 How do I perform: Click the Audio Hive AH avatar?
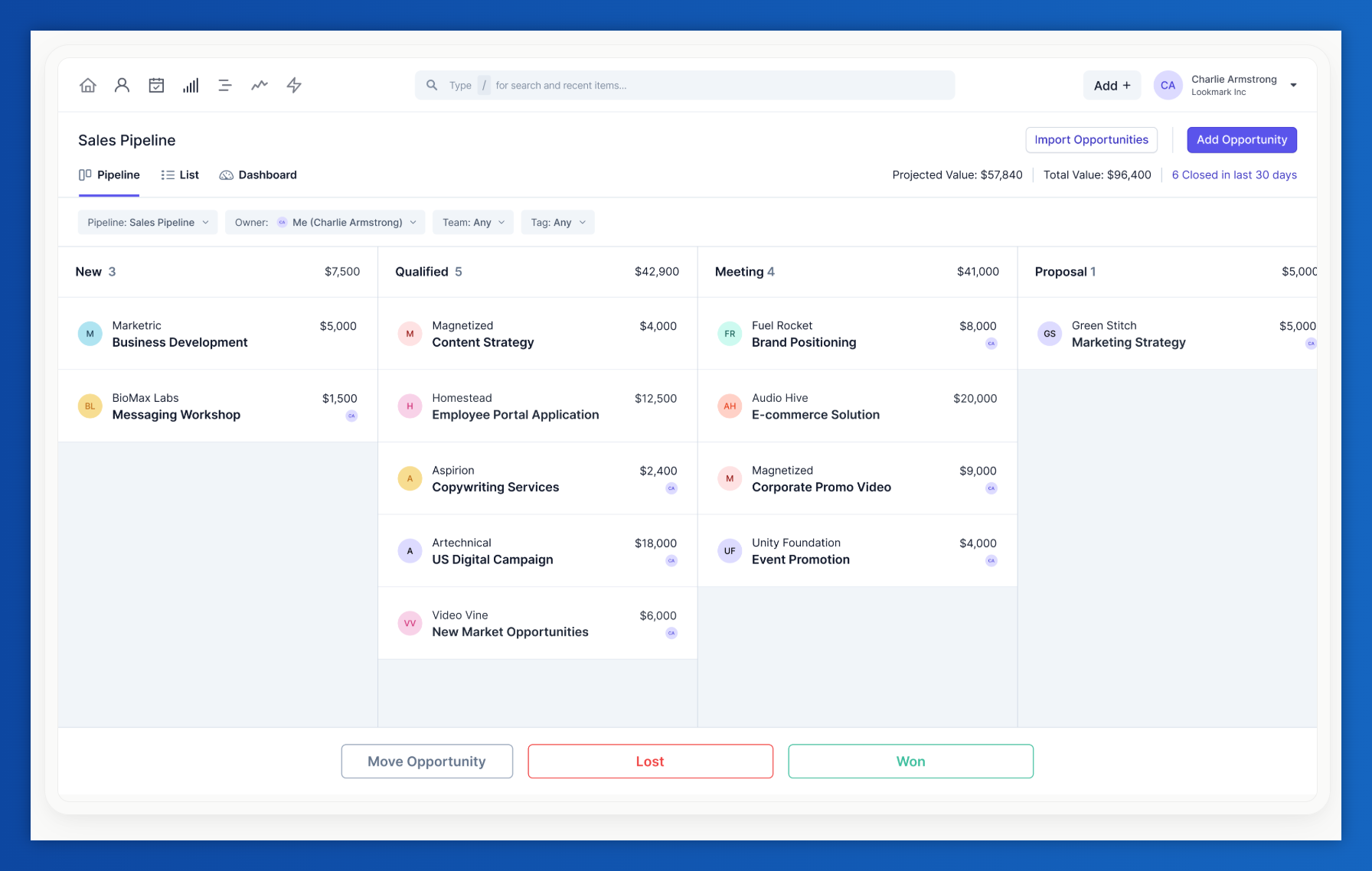click(730, 406)
